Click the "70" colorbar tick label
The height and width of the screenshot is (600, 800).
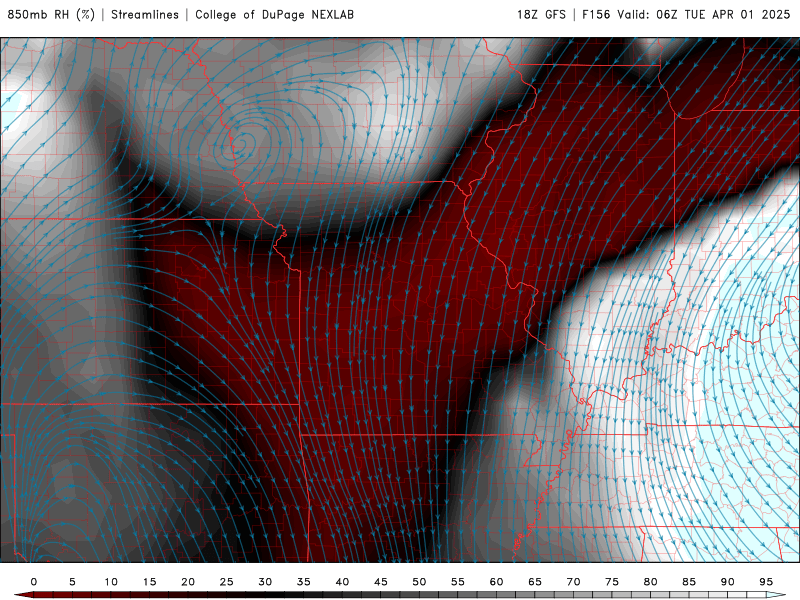click(x=573, y=582)
